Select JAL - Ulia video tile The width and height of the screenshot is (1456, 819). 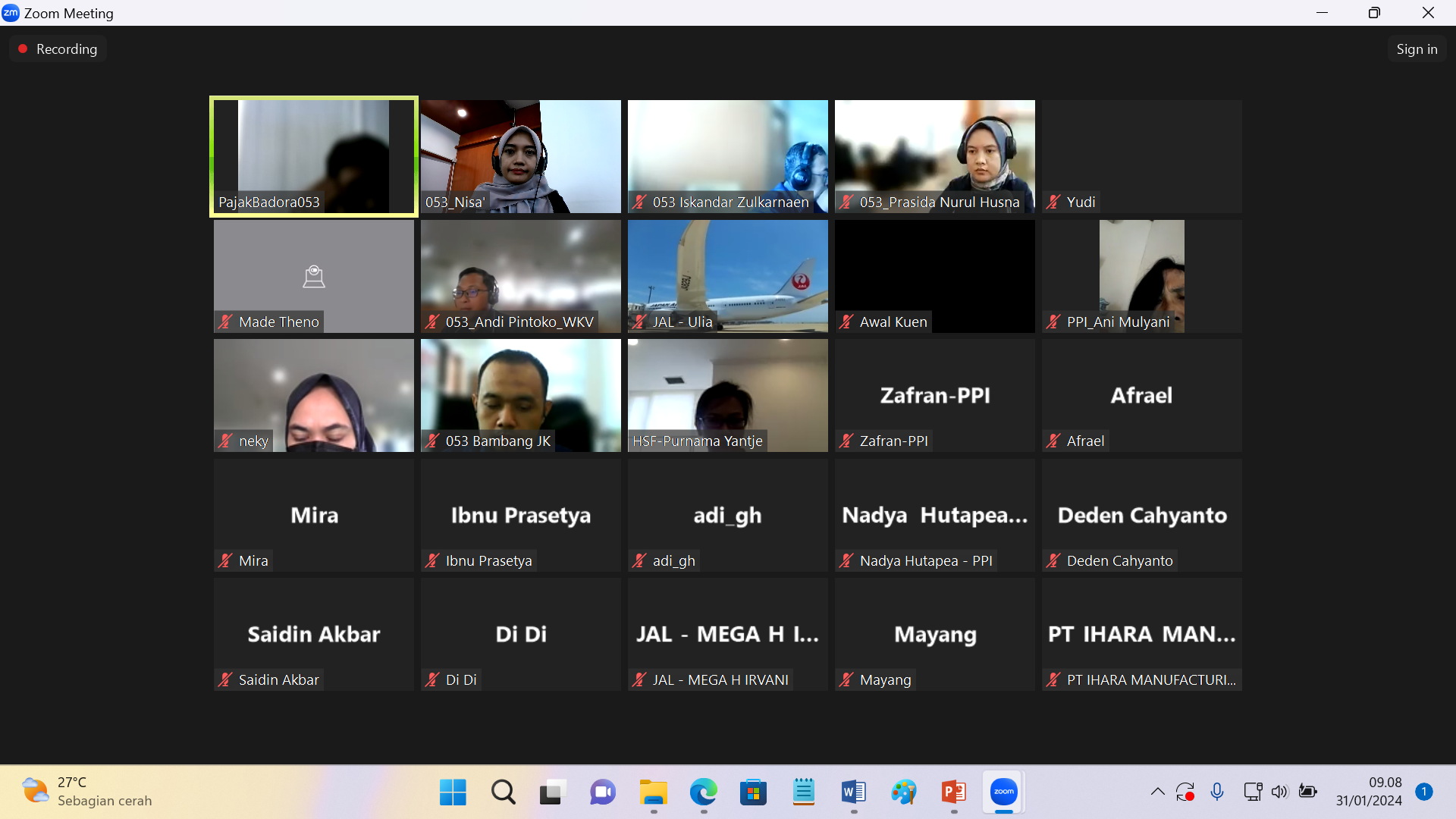[727, 276]
